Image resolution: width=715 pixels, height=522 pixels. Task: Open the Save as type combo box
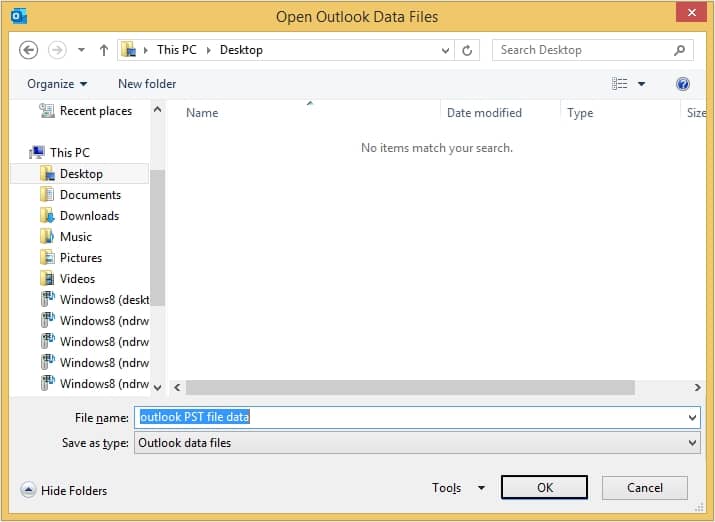[417, 443]
